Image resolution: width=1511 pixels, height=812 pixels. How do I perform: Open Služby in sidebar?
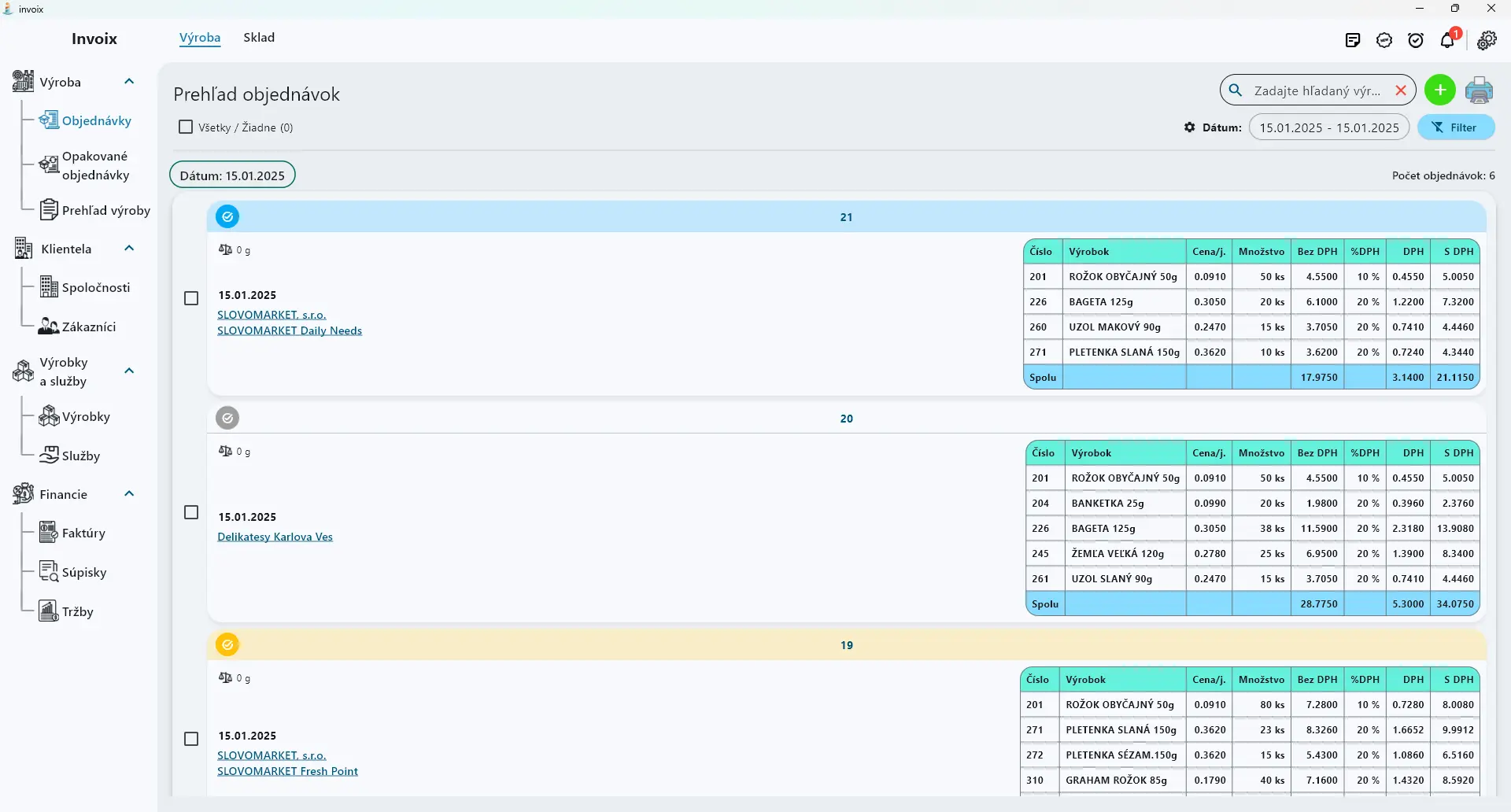[70, 456]
